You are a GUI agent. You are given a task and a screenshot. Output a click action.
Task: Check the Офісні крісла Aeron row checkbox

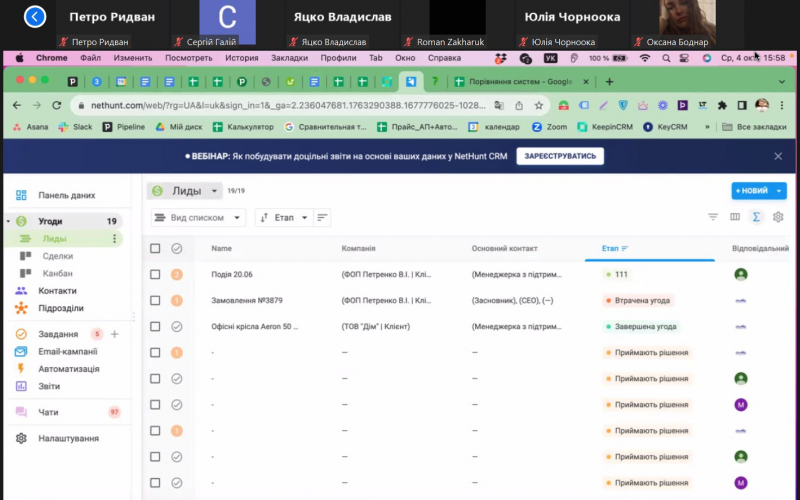coord(155,327)
